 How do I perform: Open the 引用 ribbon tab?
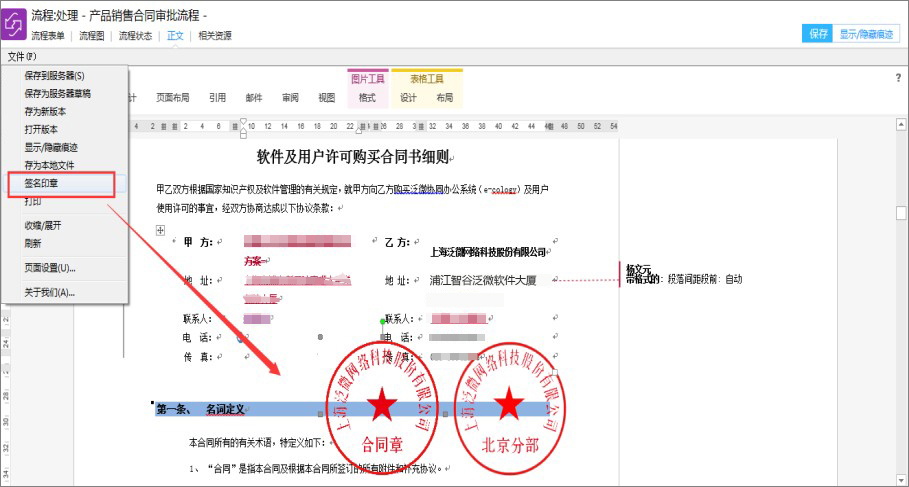tap(217, 98)
